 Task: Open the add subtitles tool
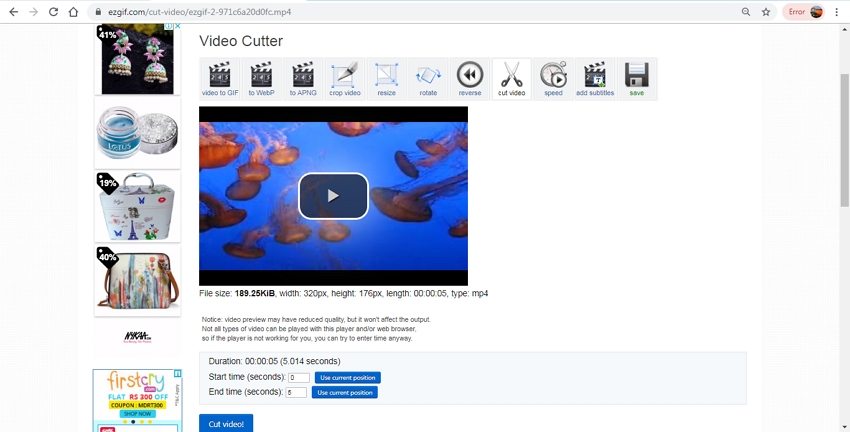(595, 78)
